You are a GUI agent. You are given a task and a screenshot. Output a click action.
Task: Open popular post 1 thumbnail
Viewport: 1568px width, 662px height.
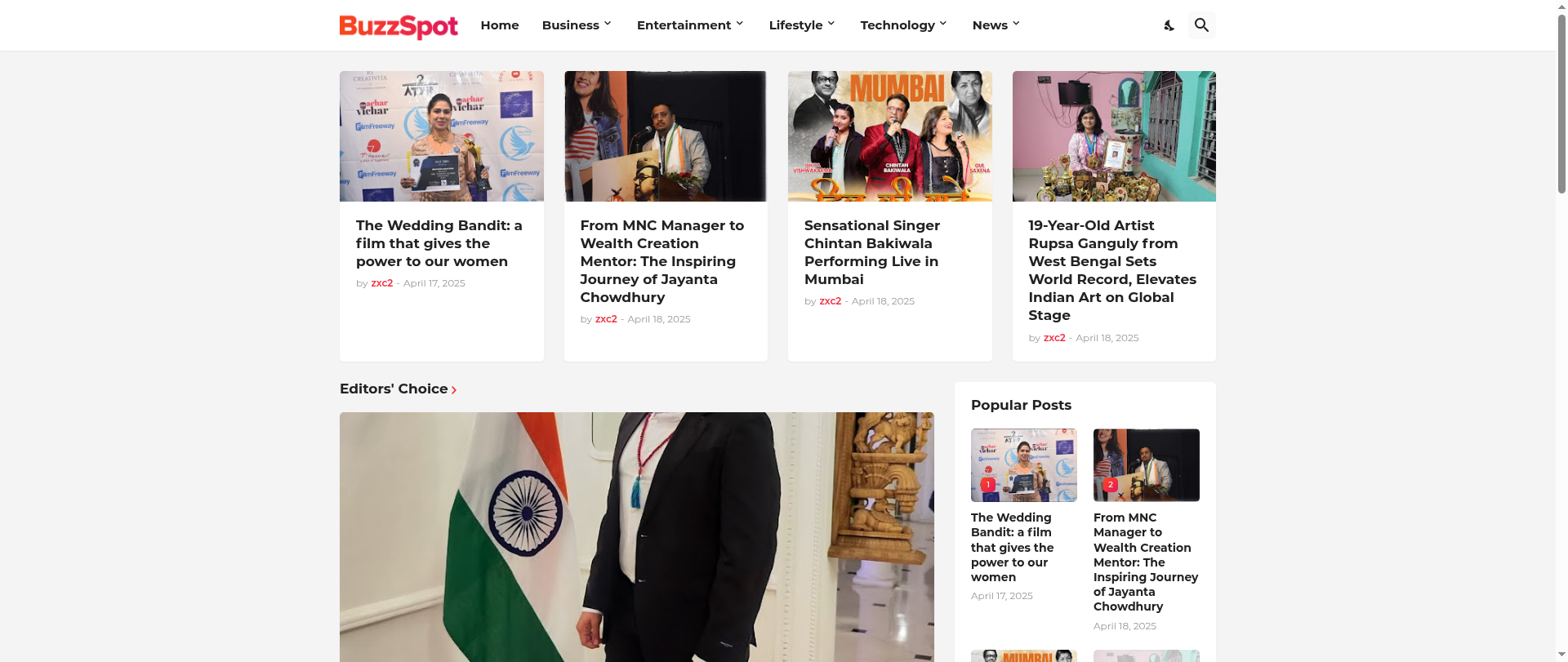(x=1024, y=465)
